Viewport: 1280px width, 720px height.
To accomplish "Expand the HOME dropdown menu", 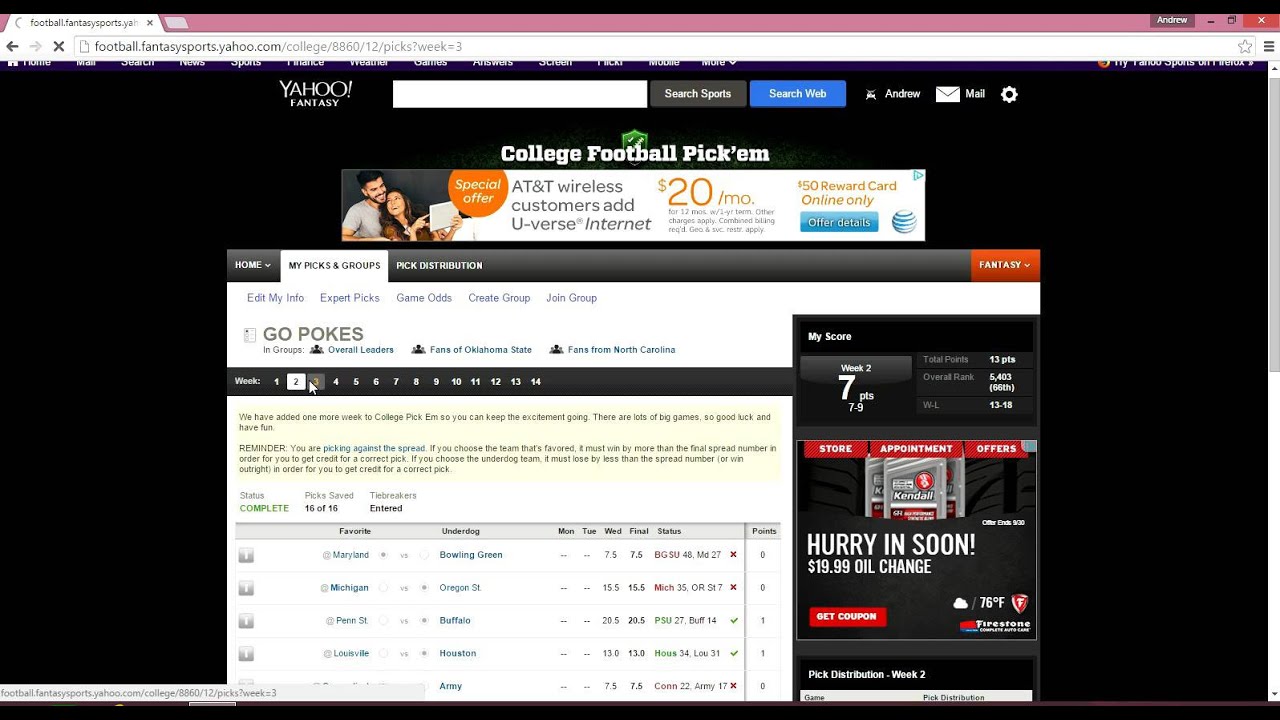I will (x=253, y=265).
